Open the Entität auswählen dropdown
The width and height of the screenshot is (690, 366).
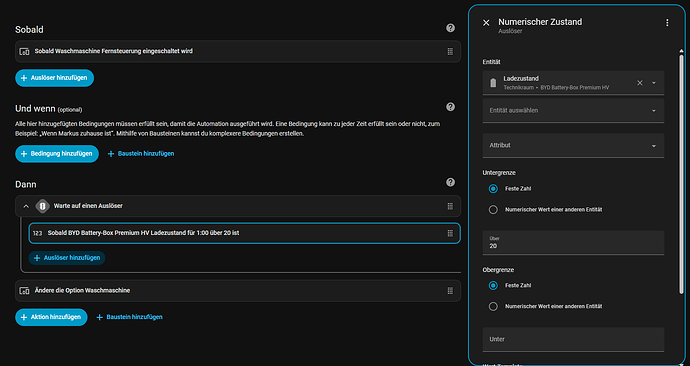573,110
